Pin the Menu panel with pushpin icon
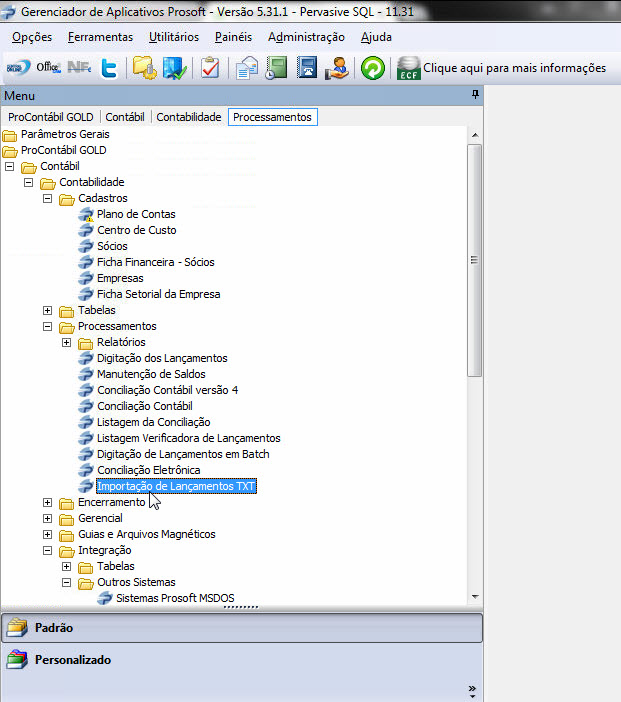Image resolution: width=621 pixels, height=702 pixels. coord(475,95)
